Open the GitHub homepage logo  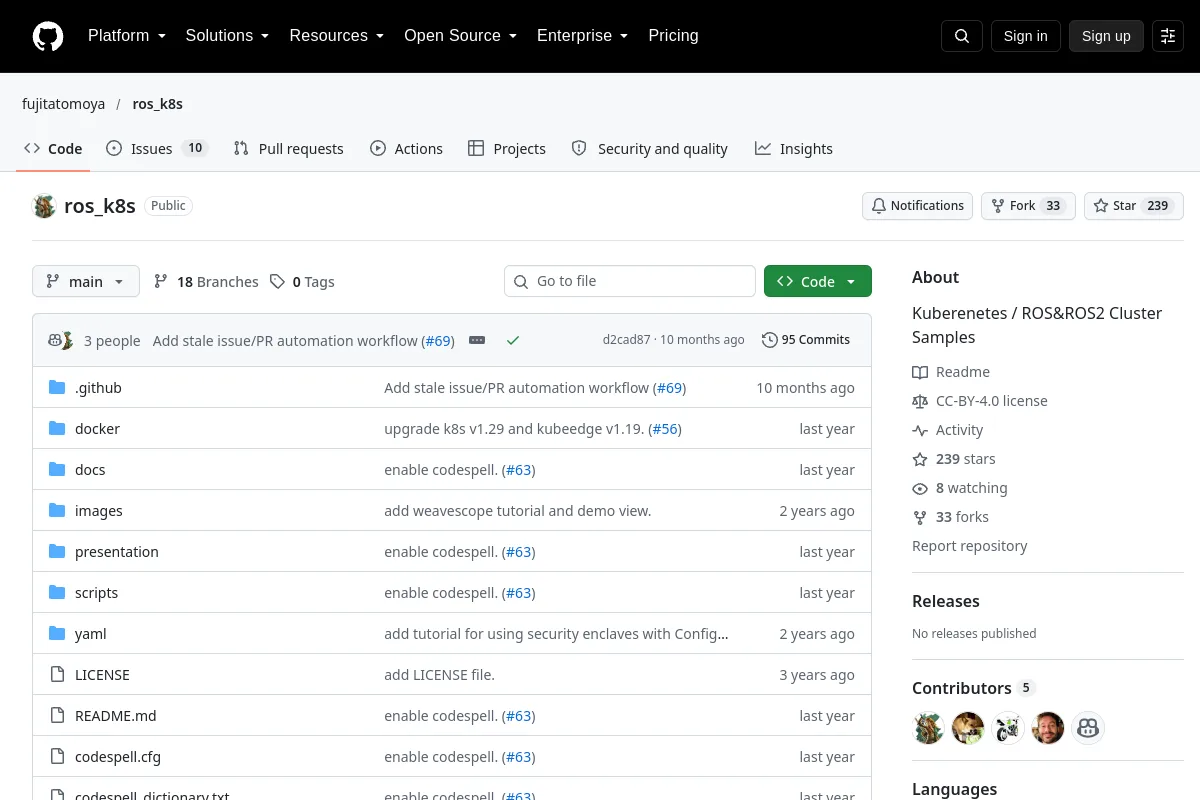[48, 36]
